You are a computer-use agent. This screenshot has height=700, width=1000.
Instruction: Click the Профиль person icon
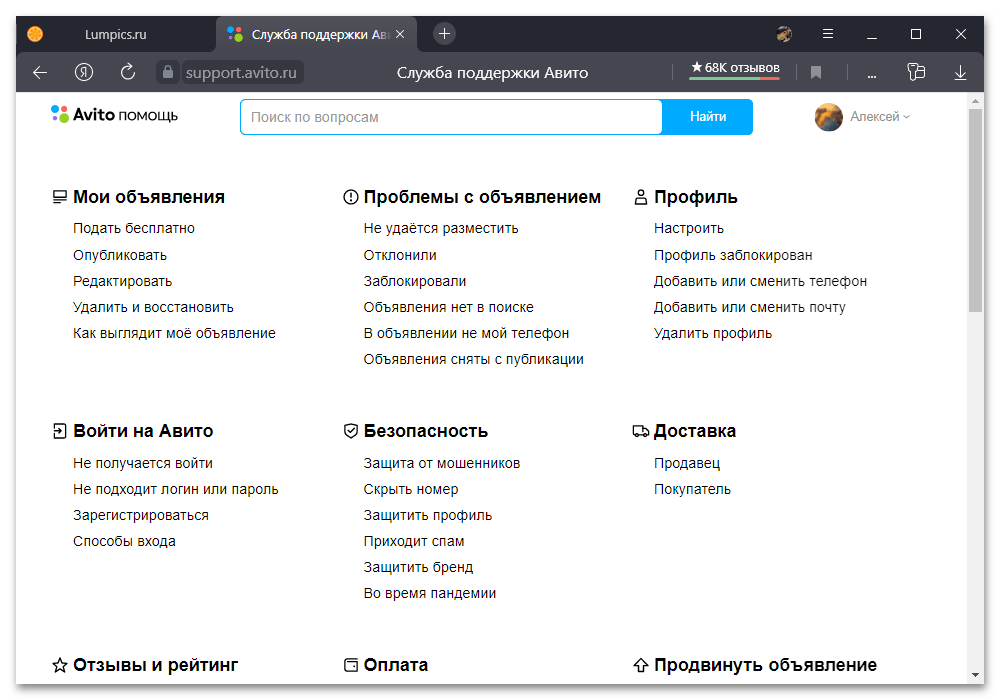[640, 197]
